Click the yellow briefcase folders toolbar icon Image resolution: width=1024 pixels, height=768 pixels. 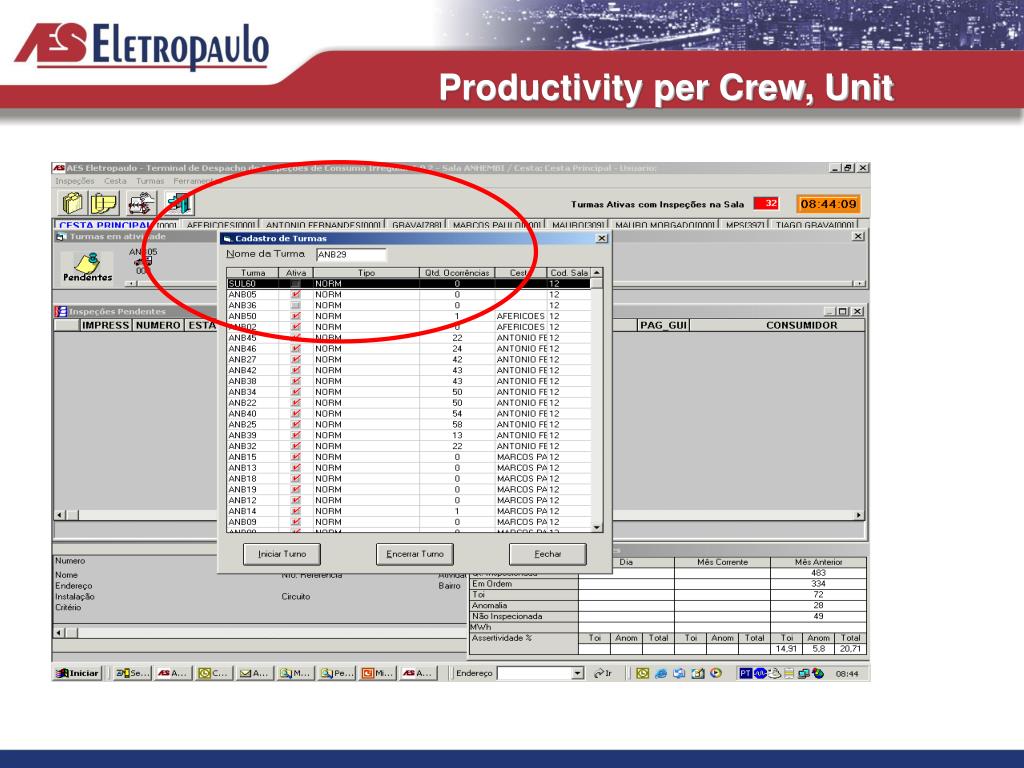72,204
